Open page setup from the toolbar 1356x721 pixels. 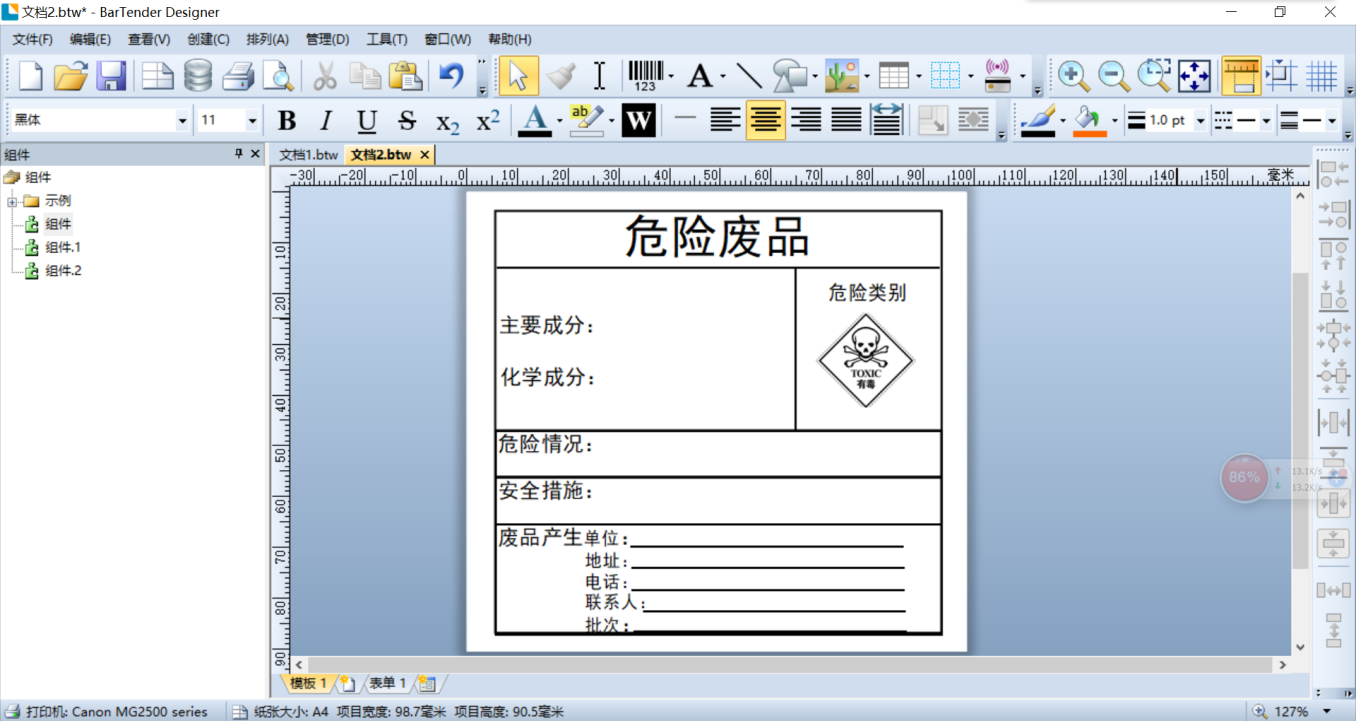[157, 76]
